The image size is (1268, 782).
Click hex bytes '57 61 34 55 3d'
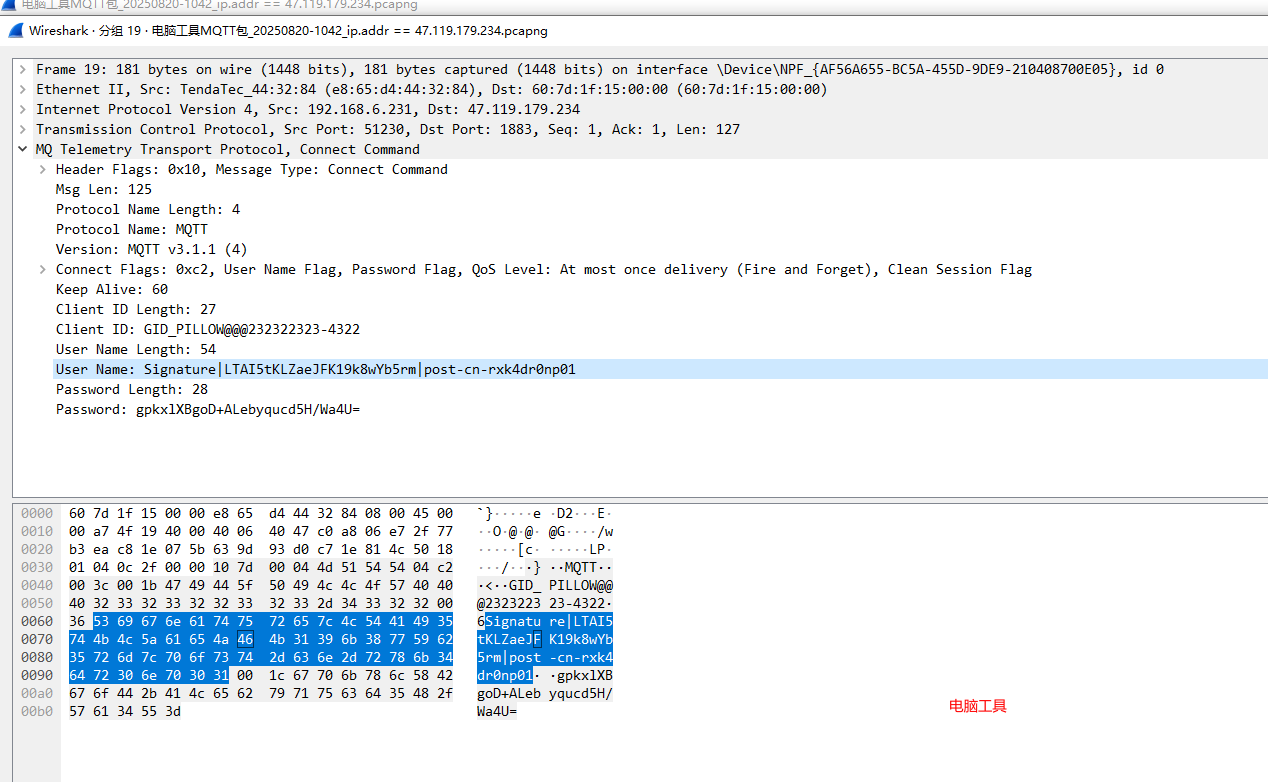pos(125,711)
